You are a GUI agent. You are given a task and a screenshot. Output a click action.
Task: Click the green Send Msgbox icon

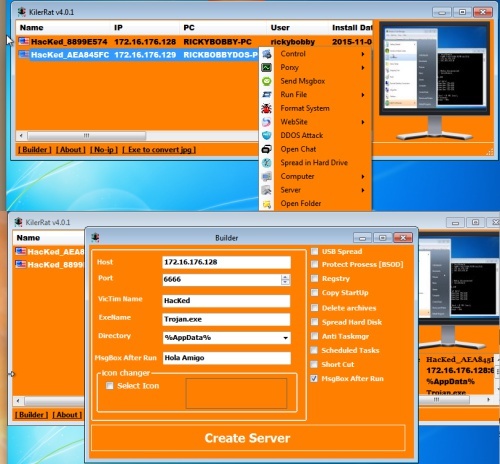click(266, 81)
